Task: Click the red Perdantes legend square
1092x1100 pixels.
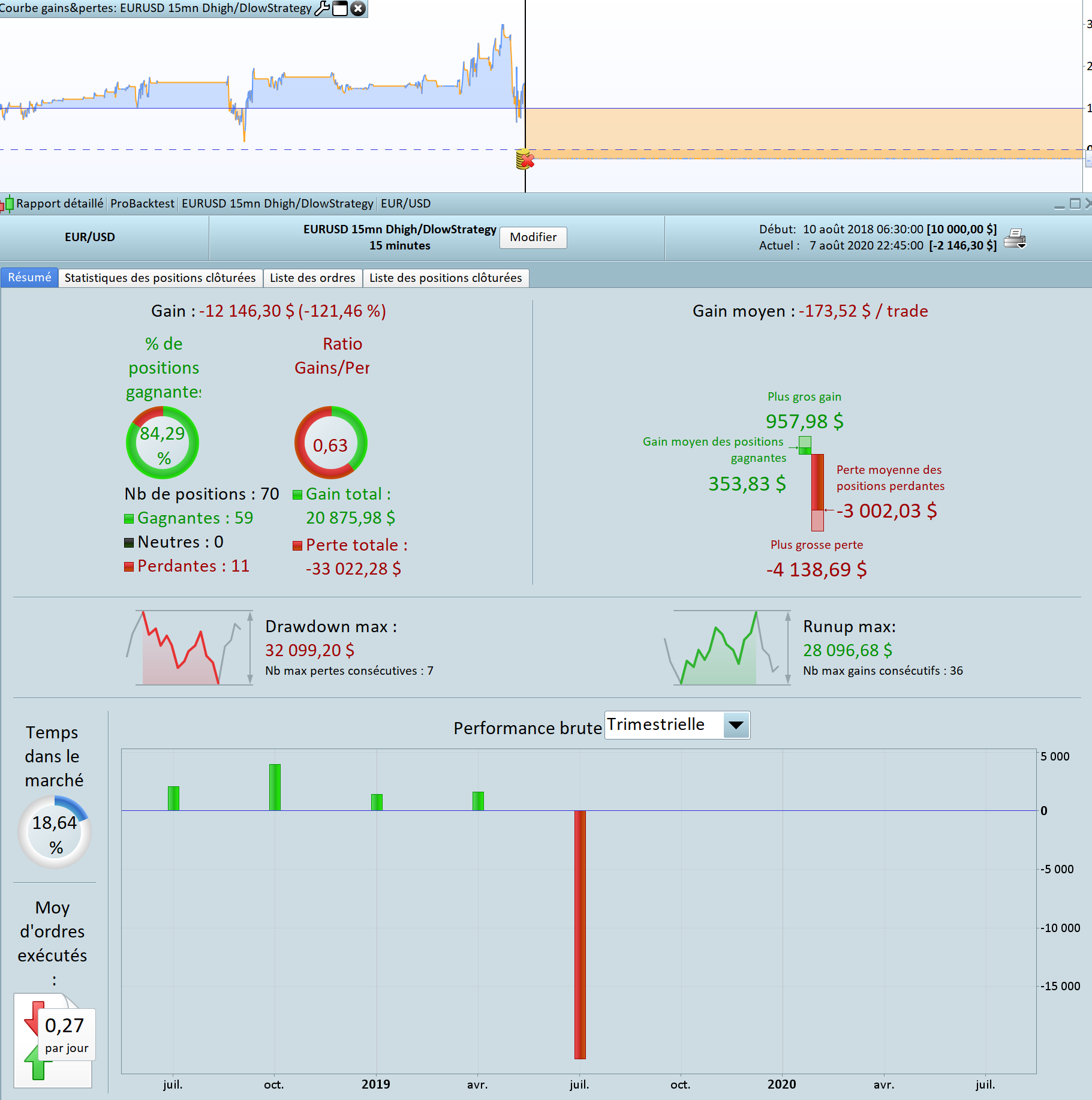Action: (129, 567)
